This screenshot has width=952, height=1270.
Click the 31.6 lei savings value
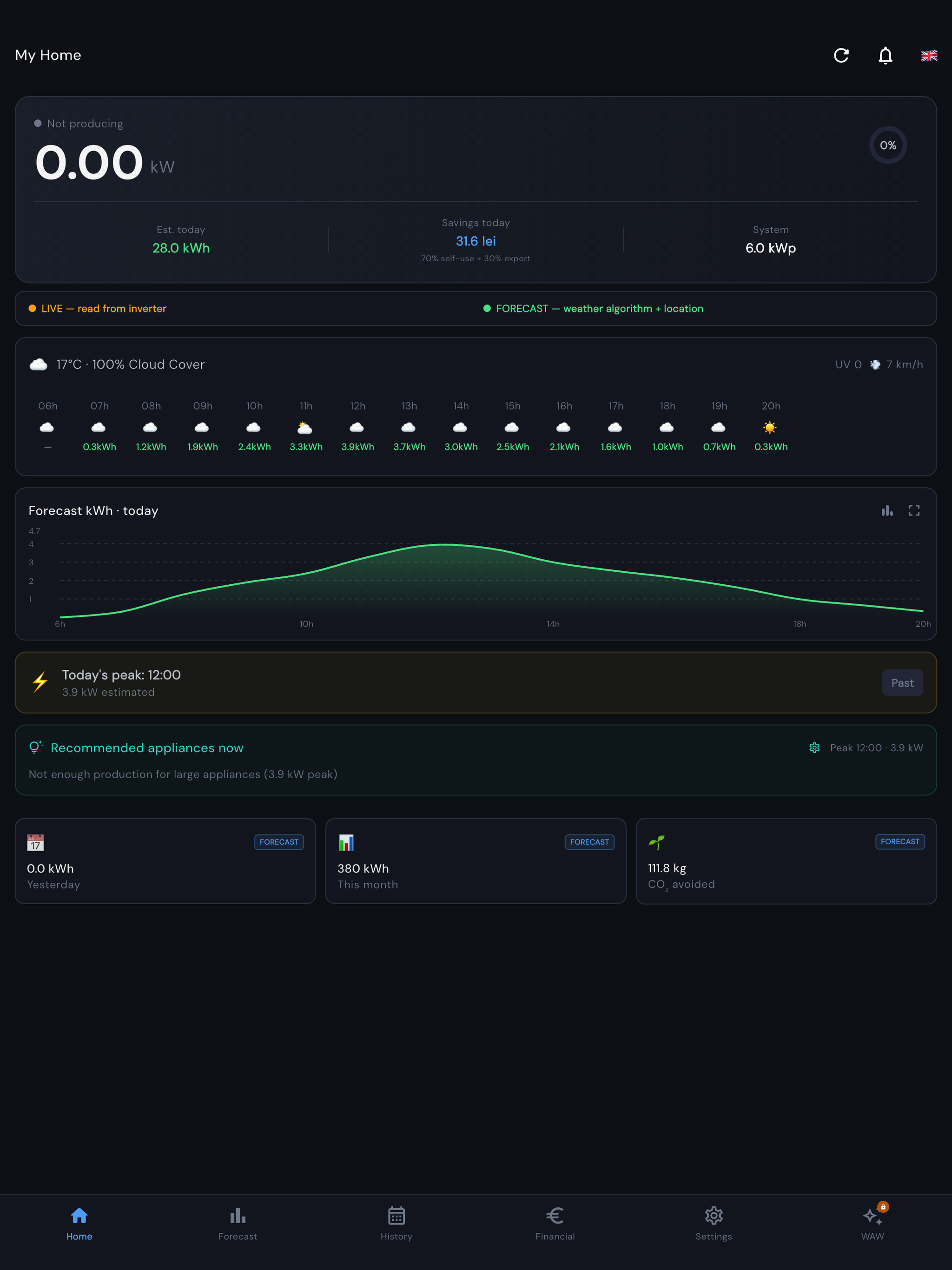(476, 241)
